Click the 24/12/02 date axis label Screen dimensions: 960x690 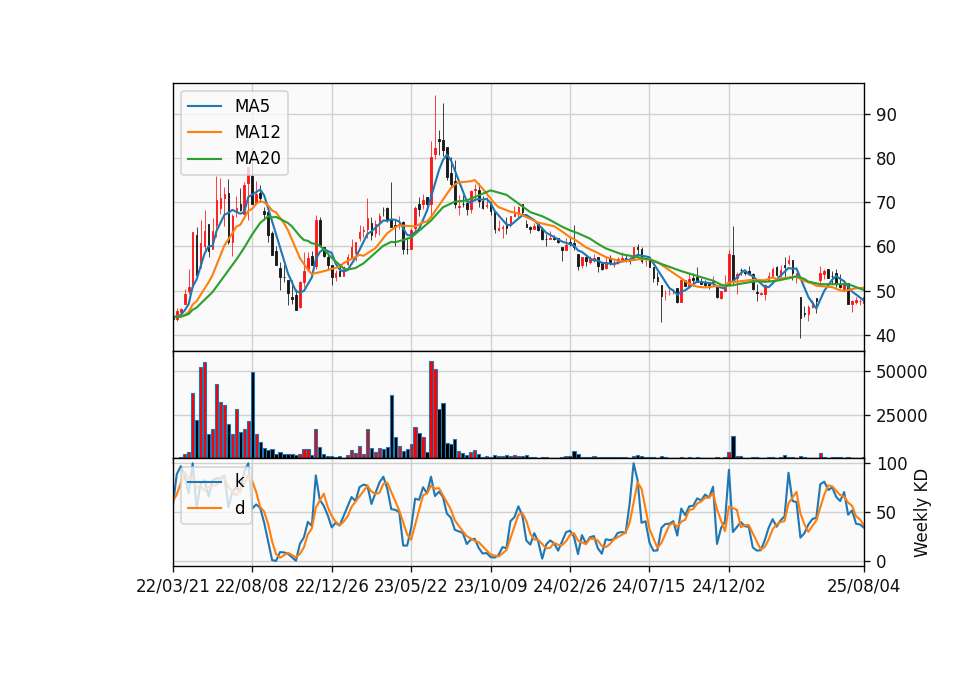[x=729, y=586]
